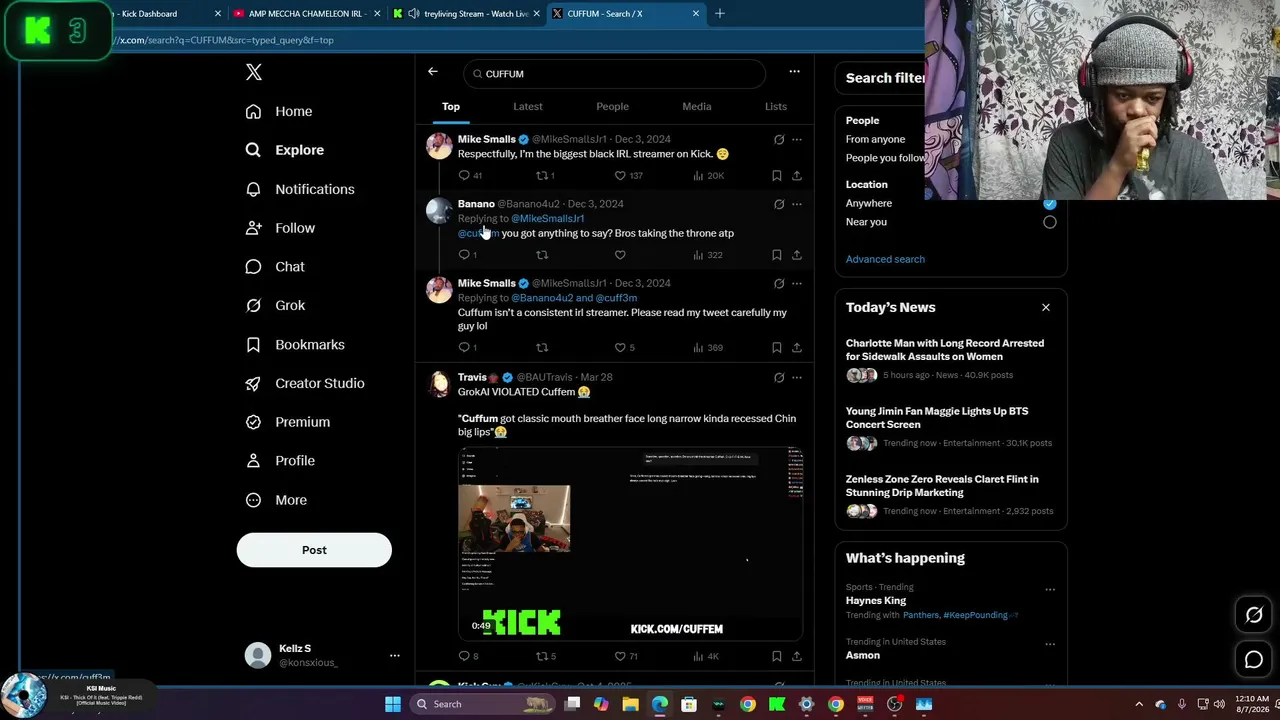Click the CUFFUM search field
Image resolution: width=1280 pixels, height=720 pixels.
click(614, 74)
